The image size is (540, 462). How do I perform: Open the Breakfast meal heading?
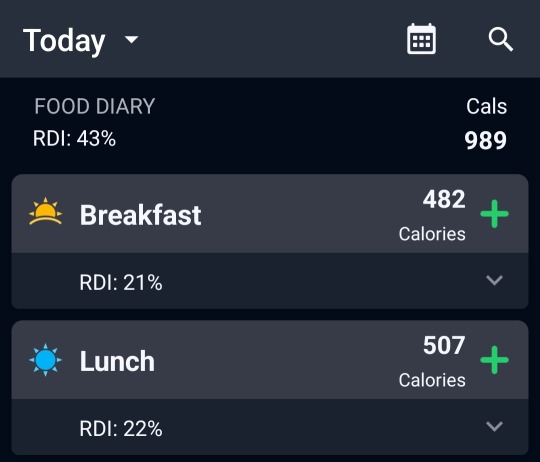[x=141, y=215]
